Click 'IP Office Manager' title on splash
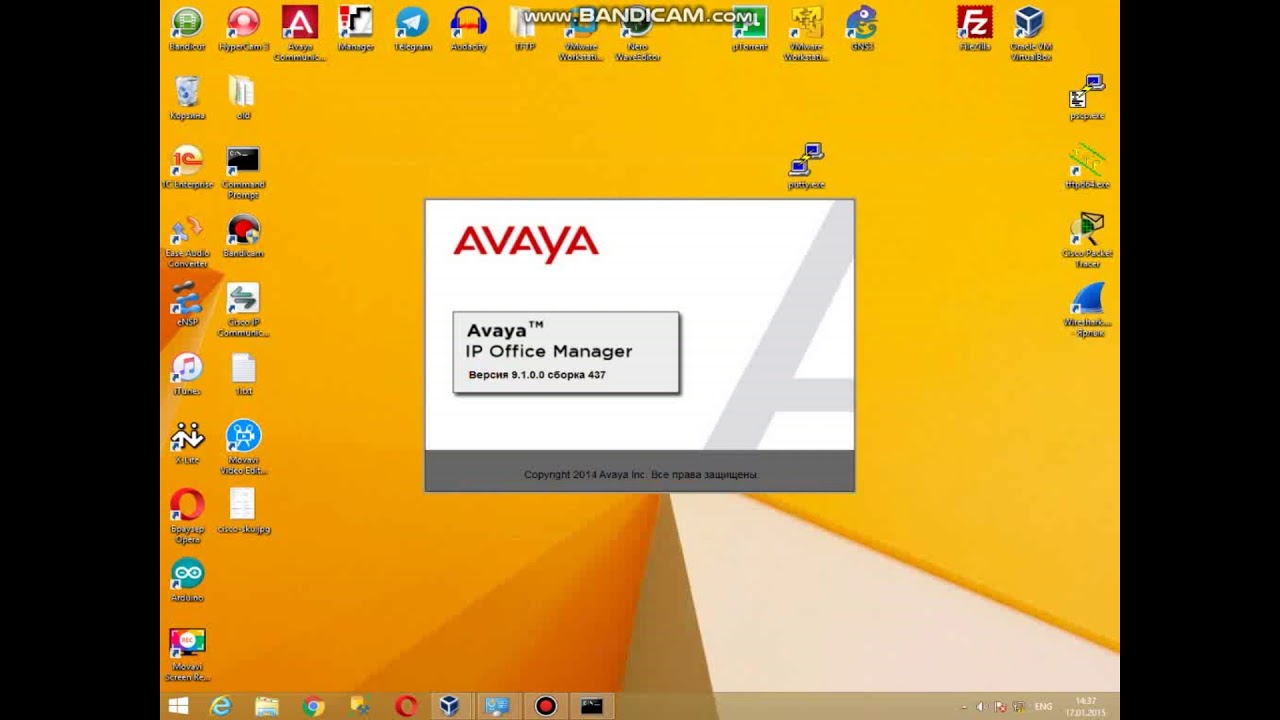Screen dimensions: 1280x720 pos(549,351)
